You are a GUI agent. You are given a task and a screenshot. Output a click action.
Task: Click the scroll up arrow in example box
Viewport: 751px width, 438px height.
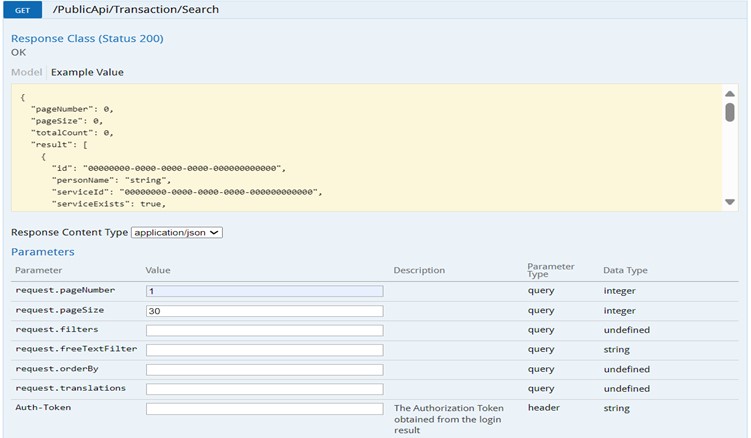730,93
